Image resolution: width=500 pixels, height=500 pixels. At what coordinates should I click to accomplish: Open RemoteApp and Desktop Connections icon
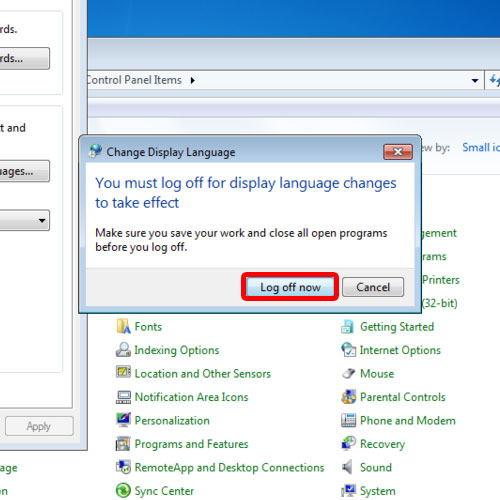(123, 467)
